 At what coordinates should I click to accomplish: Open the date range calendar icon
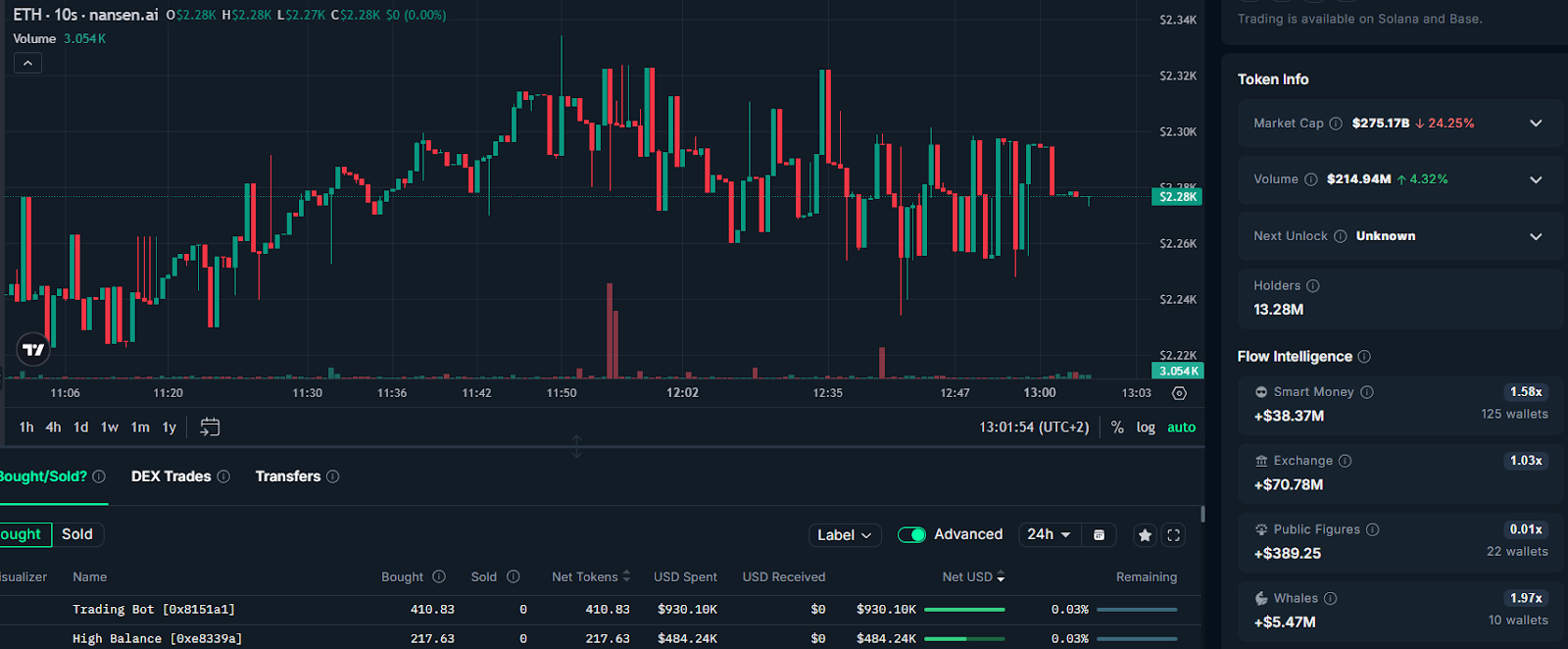pos(210,426)
